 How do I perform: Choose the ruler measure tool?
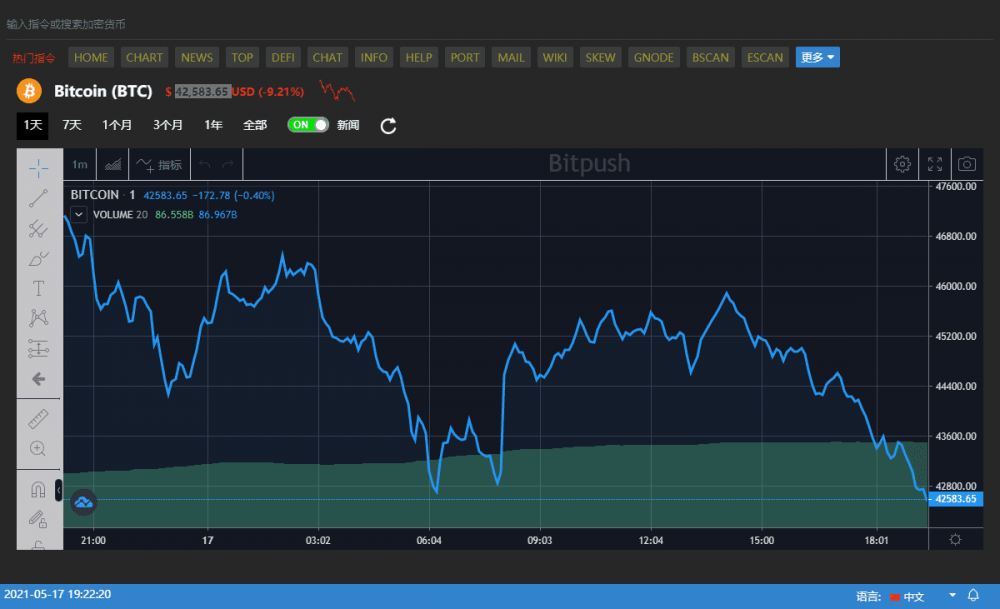[38, 418]
